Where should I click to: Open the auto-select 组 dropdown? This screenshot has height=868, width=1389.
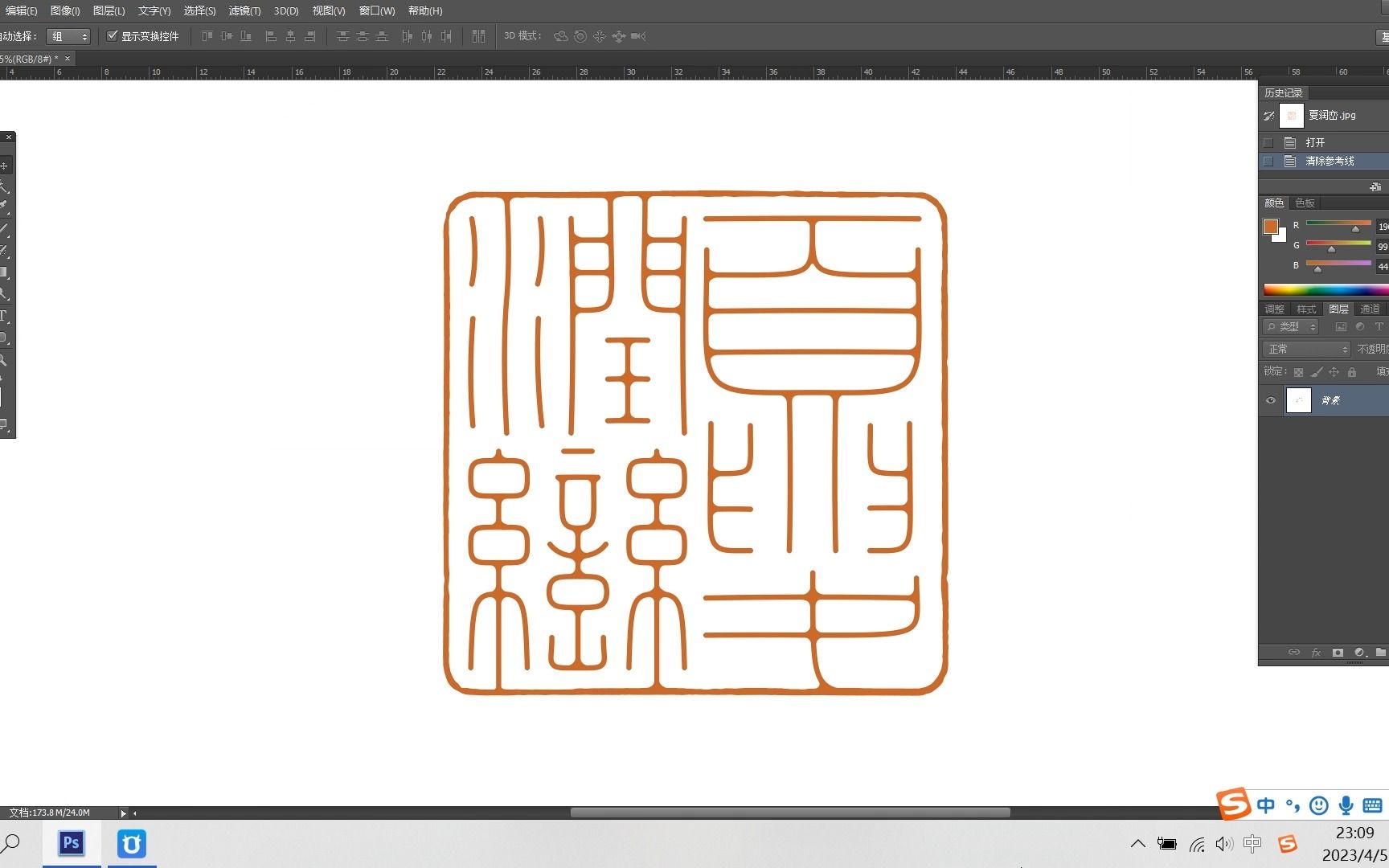click(68, 36)
